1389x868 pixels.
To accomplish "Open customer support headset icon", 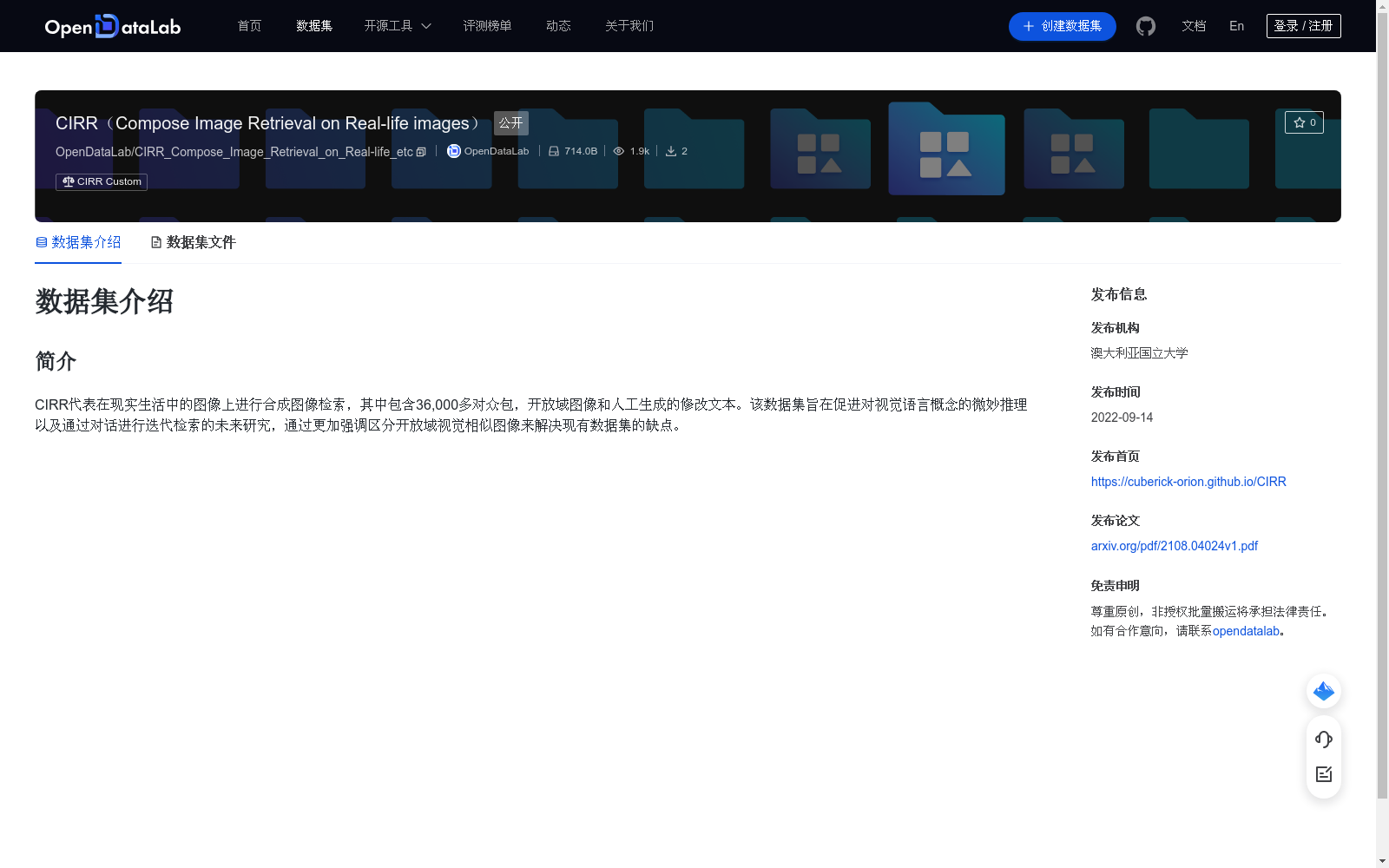I will (x=1324, y=740).
